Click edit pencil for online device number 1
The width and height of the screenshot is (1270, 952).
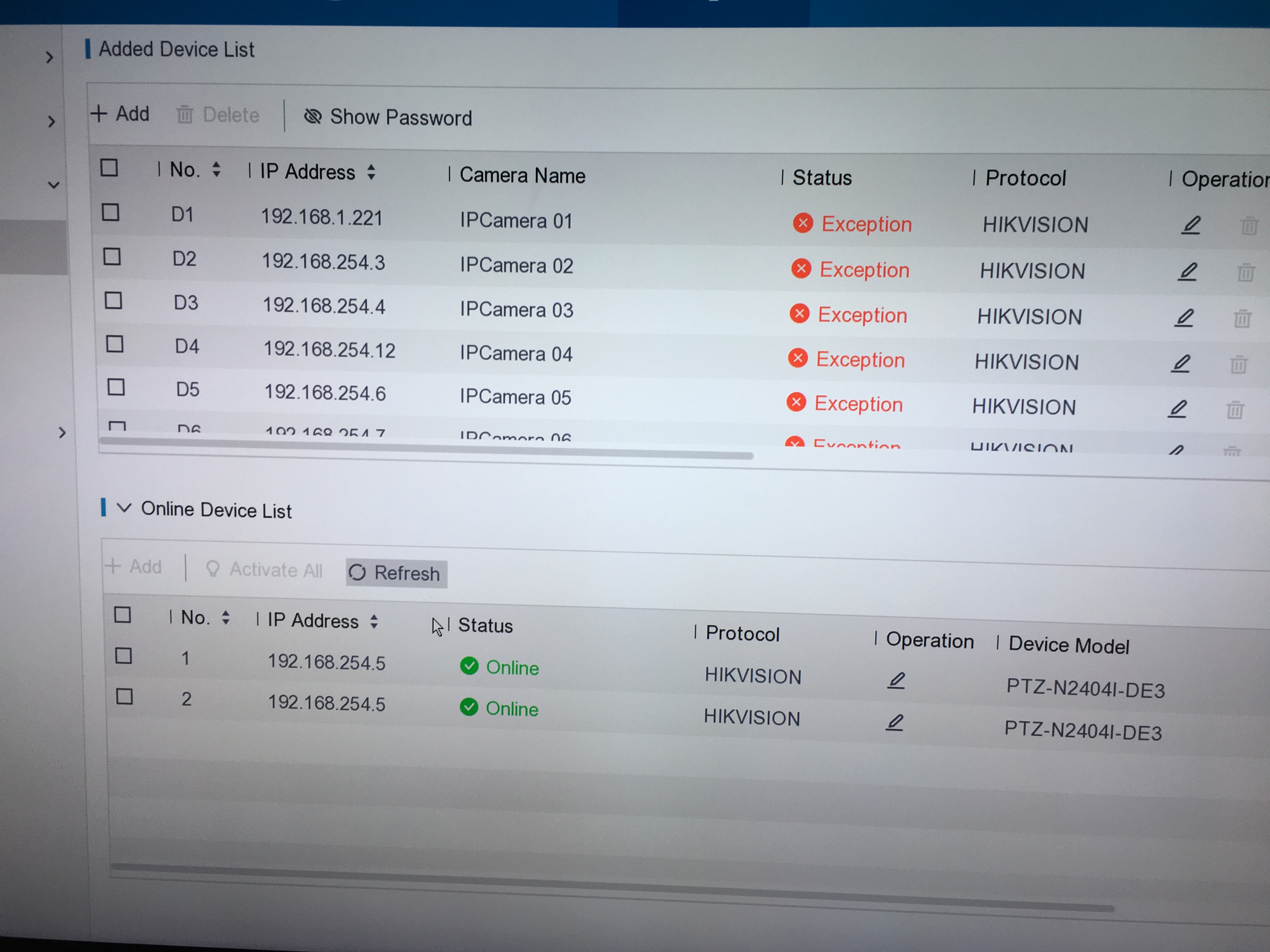coord(896,681)
